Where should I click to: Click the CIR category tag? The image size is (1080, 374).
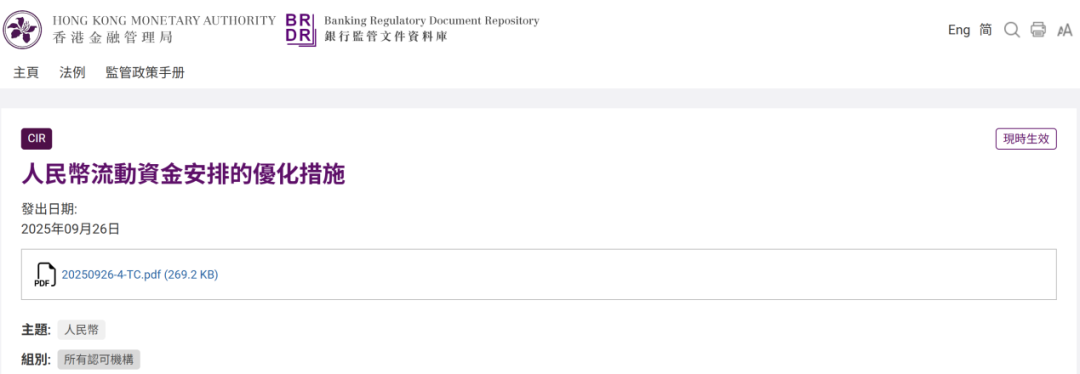click(37, 138)
